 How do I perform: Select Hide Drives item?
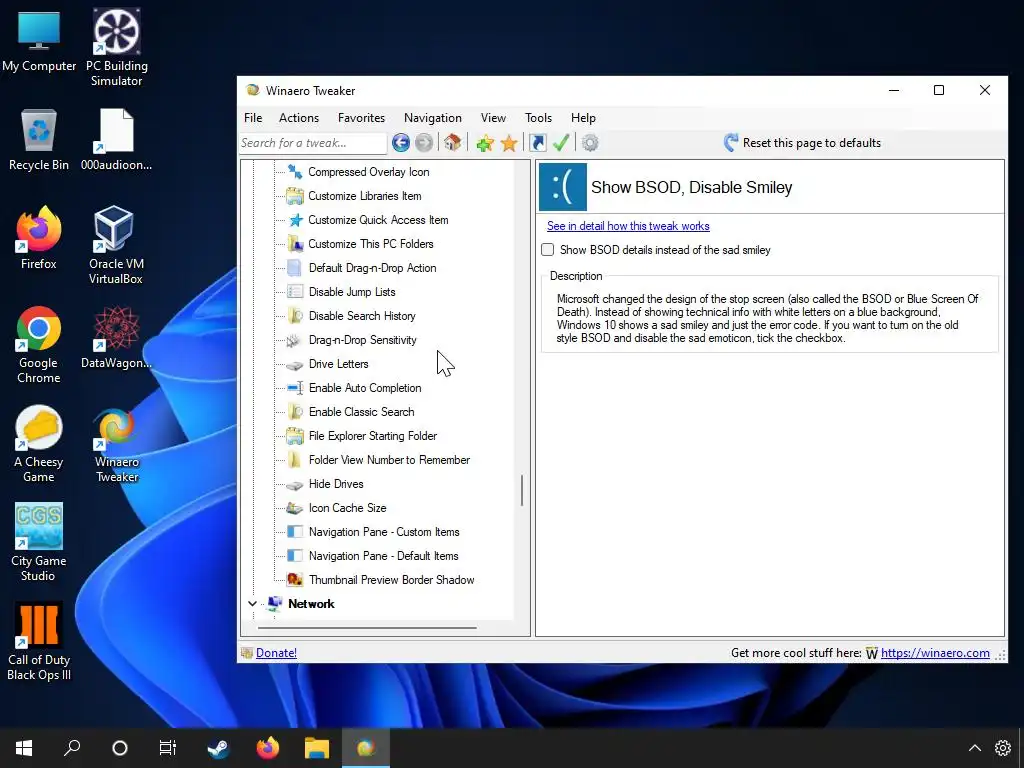click(336, 484)
